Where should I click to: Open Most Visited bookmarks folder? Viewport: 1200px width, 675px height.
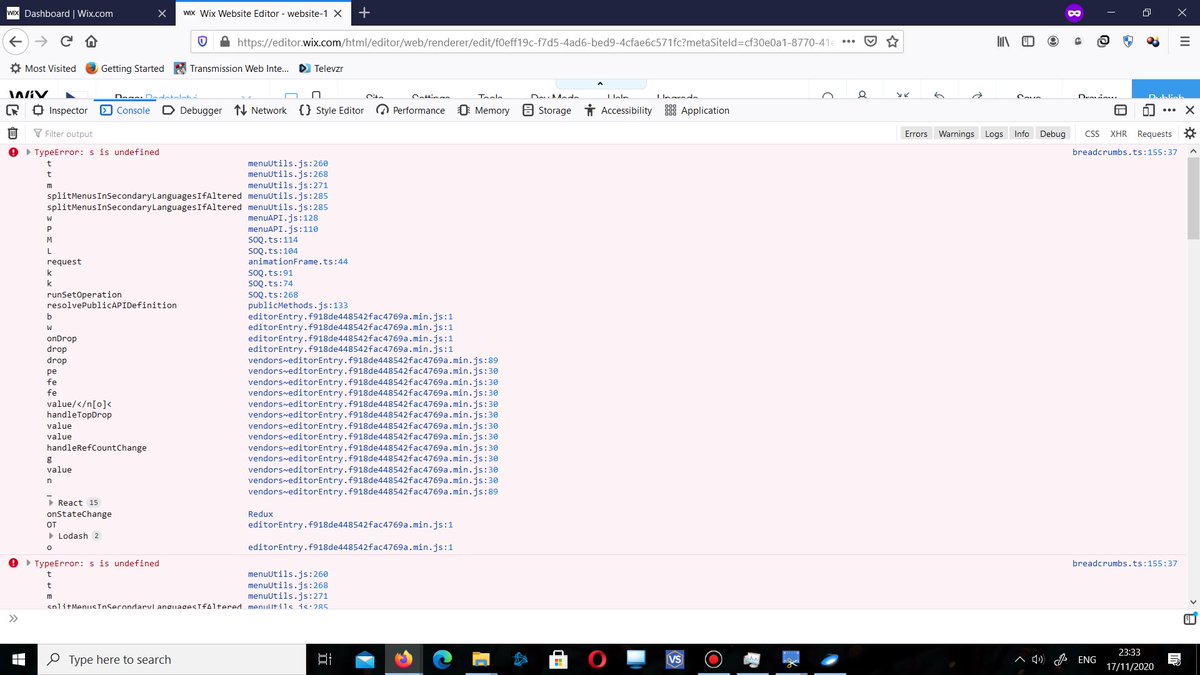click(42, 68)
